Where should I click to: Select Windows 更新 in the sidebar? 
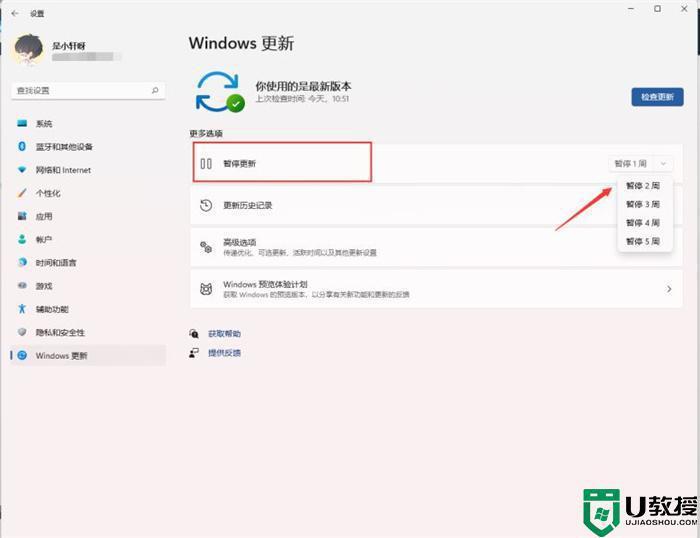click(88, 355)
